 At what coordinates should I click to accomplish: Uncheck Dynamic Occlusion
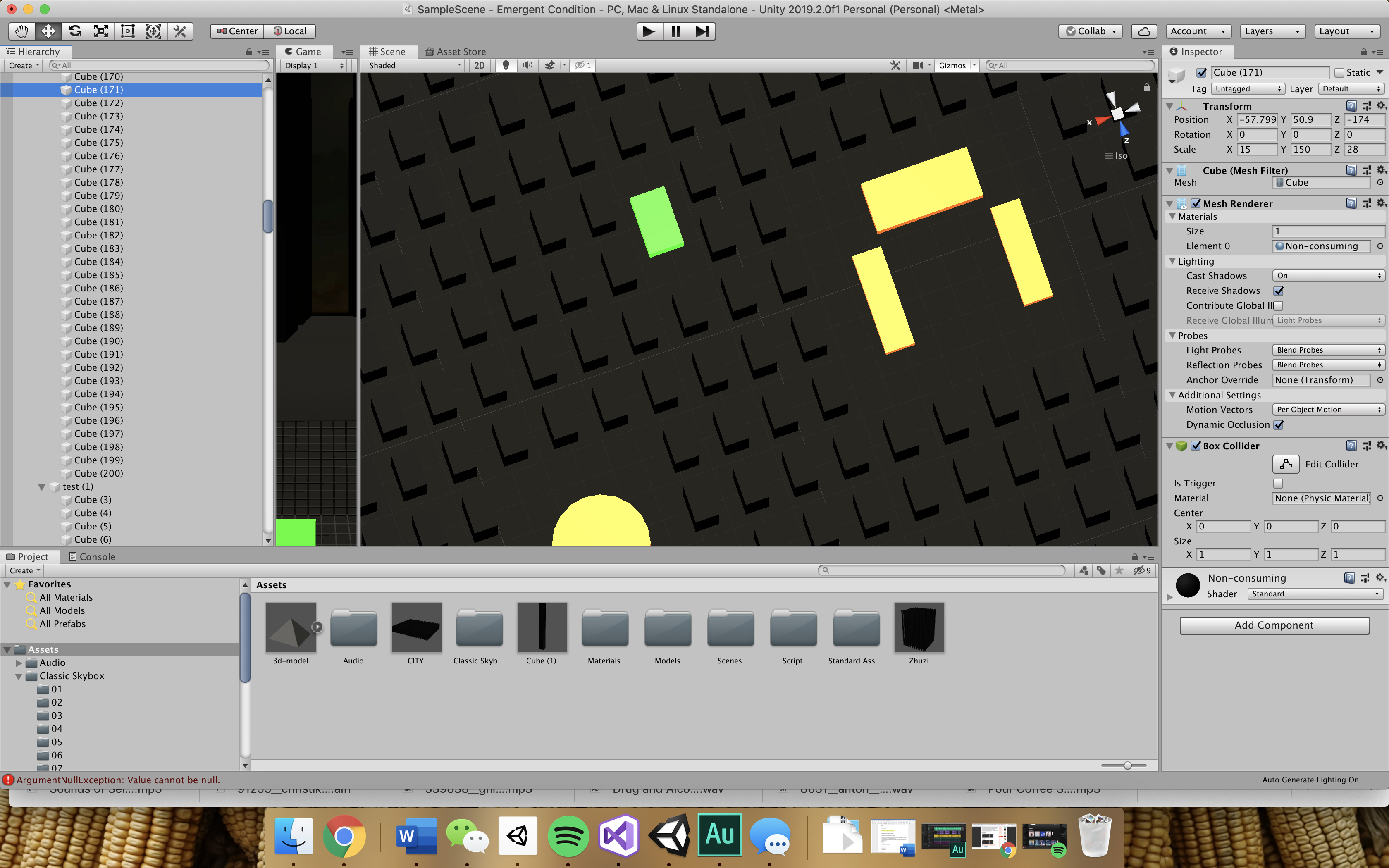click(1279, 425)
